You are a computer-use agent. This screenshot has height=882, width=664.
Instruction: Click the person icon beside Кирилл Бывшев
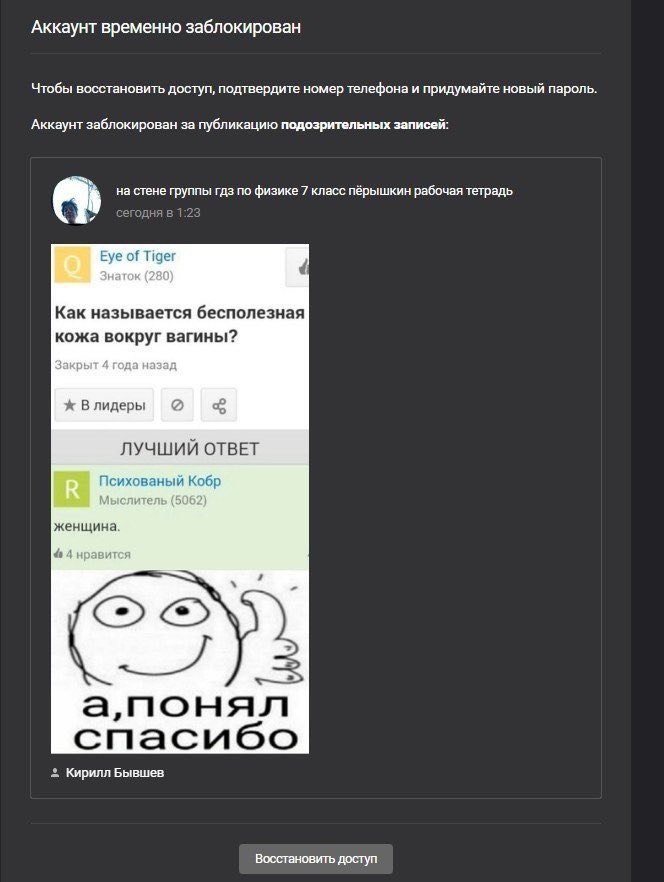coord(55,773)
